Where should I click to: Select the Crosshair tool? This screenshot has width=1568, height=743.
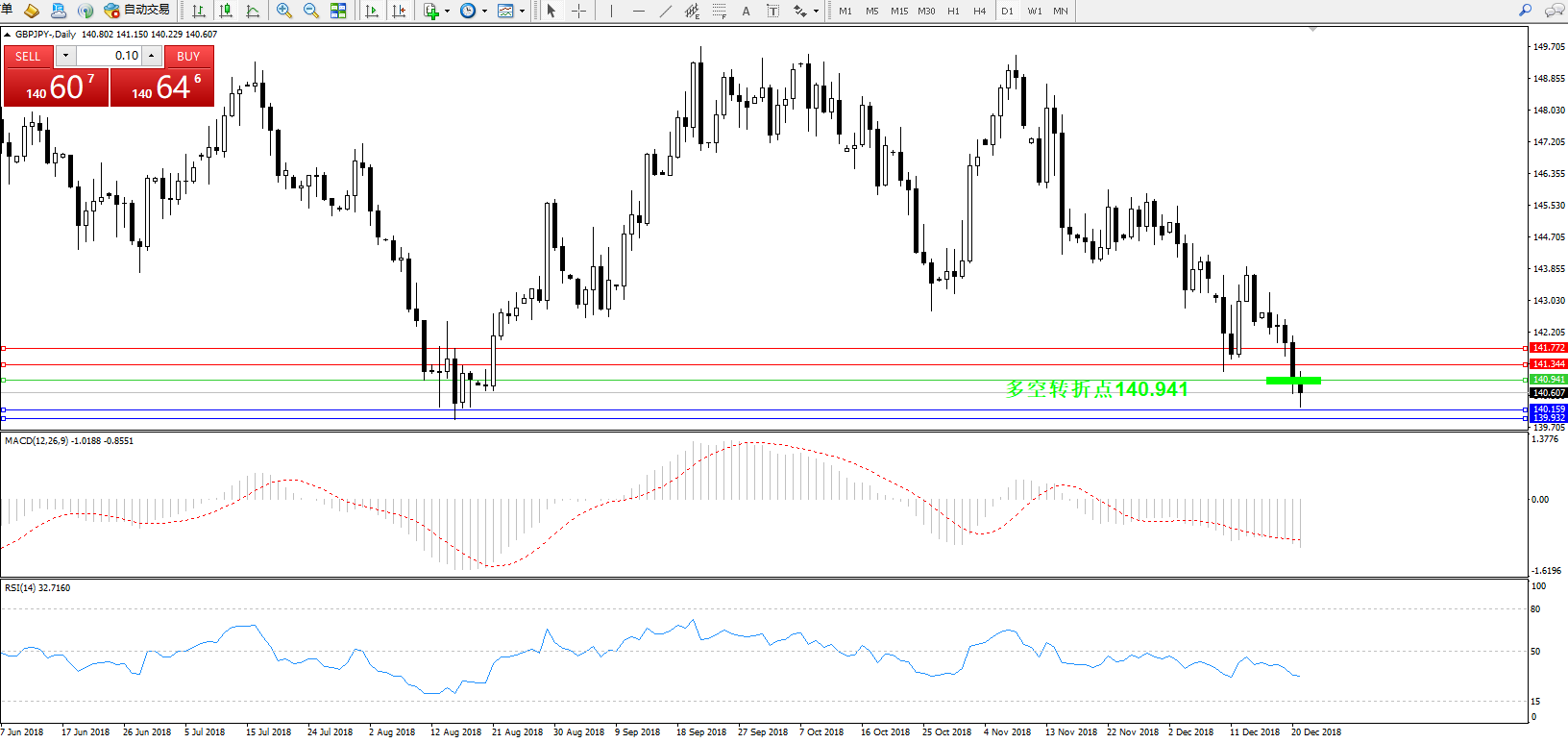point(579,11)
